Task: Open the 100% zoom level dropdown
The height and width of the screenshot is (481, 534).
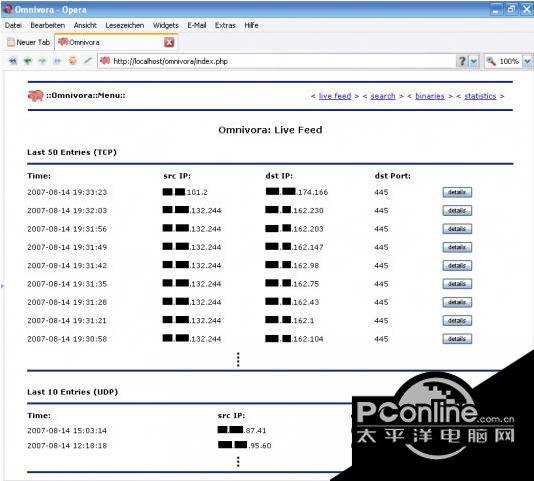Action: pos(527,61)
